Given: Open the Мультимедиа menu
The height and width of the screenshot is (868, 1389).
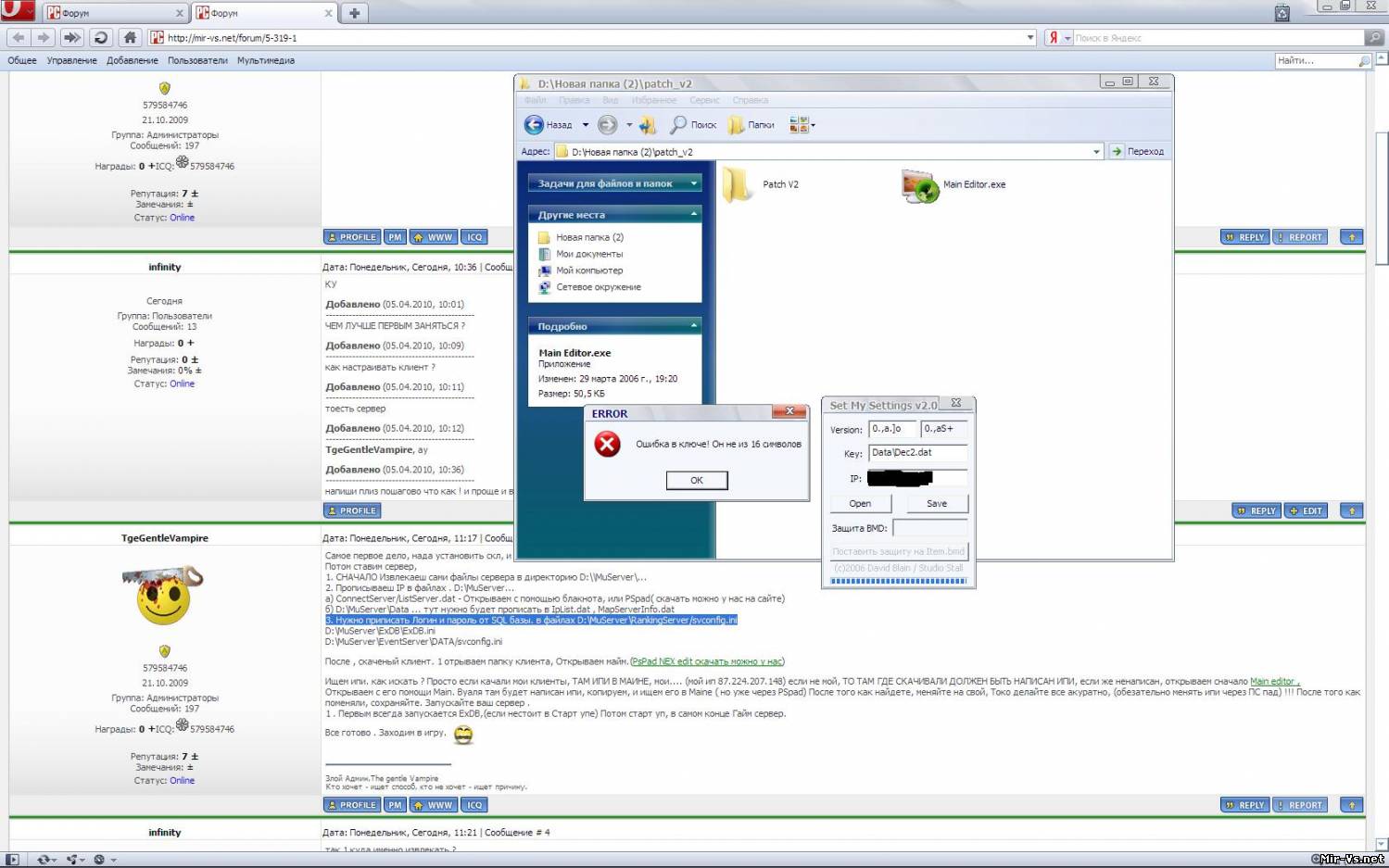Looking at the screenshot, I should pyautogui.click(x=266, y=61).
